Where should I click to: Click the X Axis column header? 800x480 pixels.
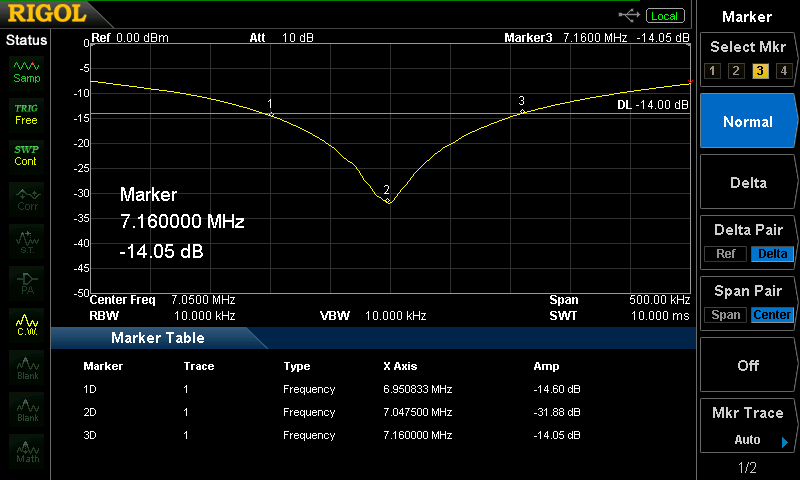400,366
